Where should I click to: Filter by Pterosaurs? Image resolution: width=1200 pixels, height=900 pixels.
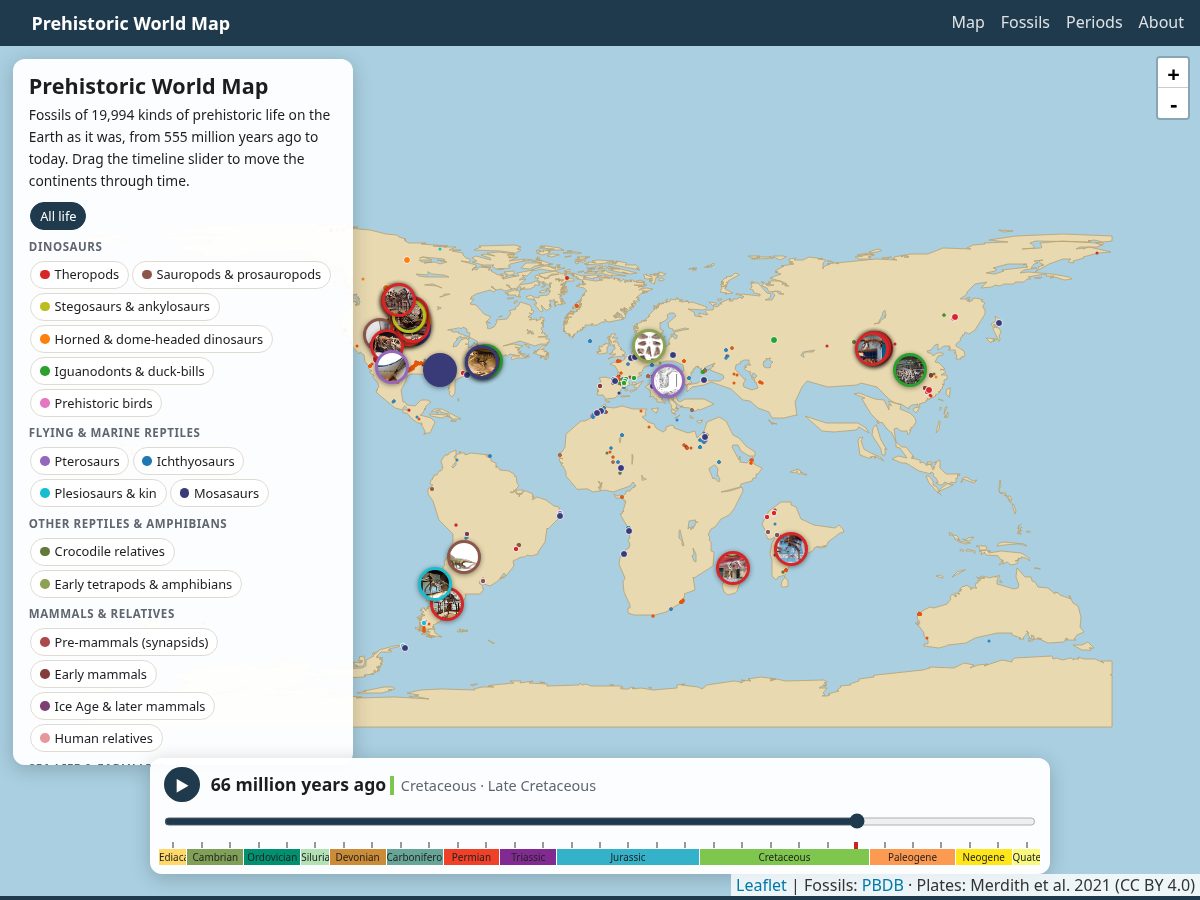79,461
